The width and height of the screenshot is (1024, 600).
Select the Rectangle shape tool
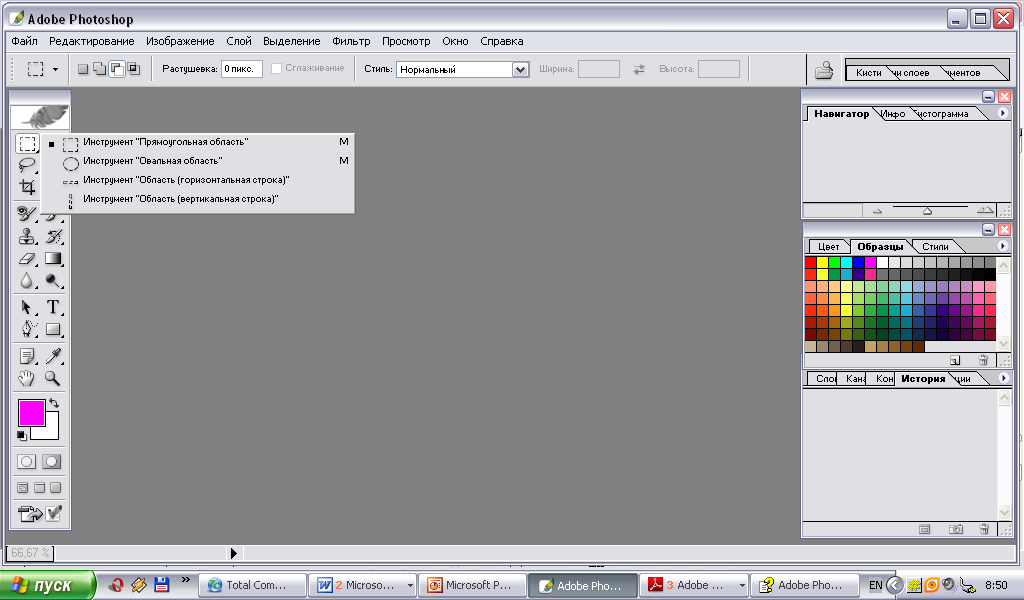53,329
